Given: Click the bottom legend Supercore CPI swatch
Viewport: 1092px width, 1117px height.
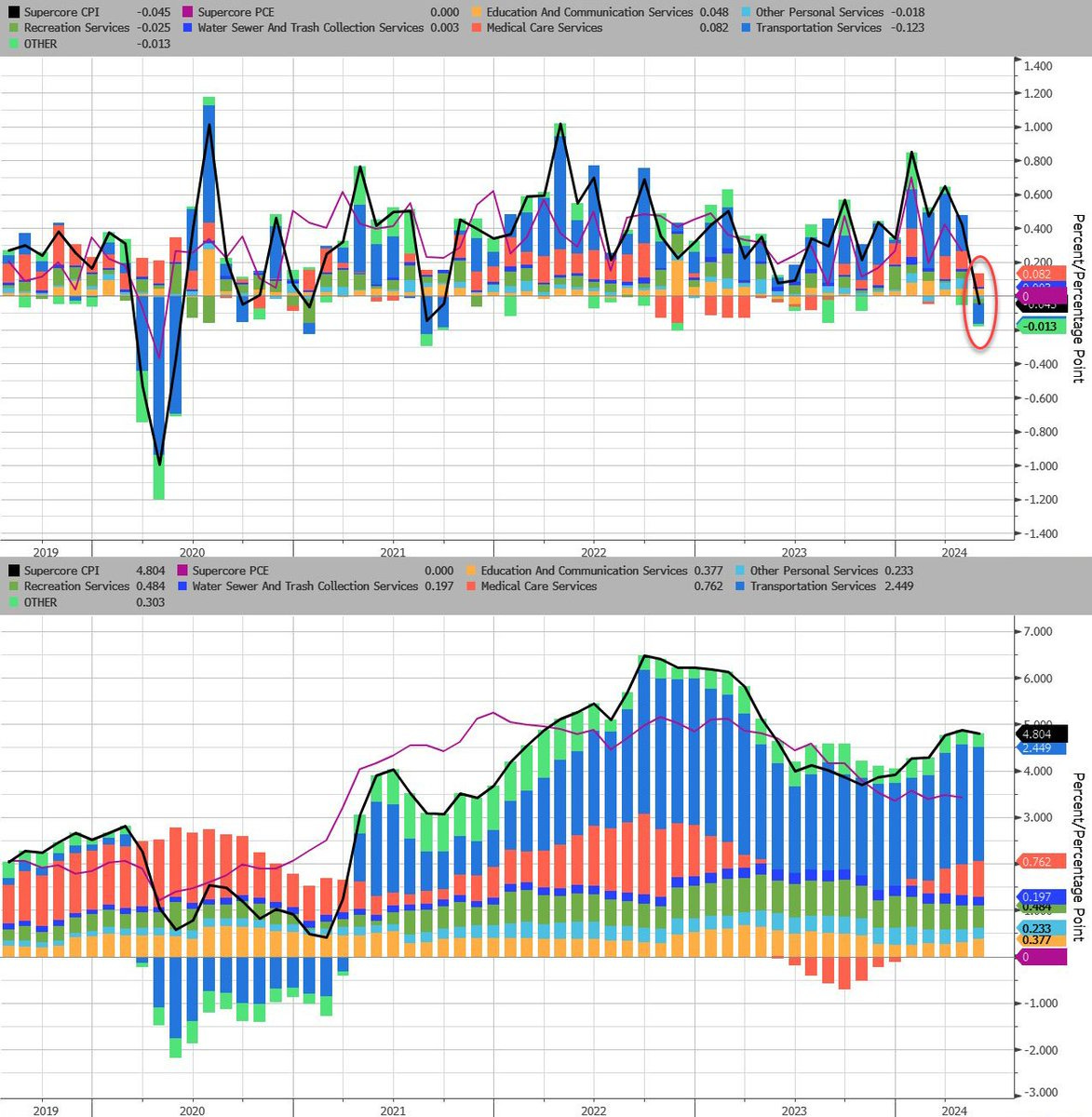Looking at the screenshot, I should [13, 570].
